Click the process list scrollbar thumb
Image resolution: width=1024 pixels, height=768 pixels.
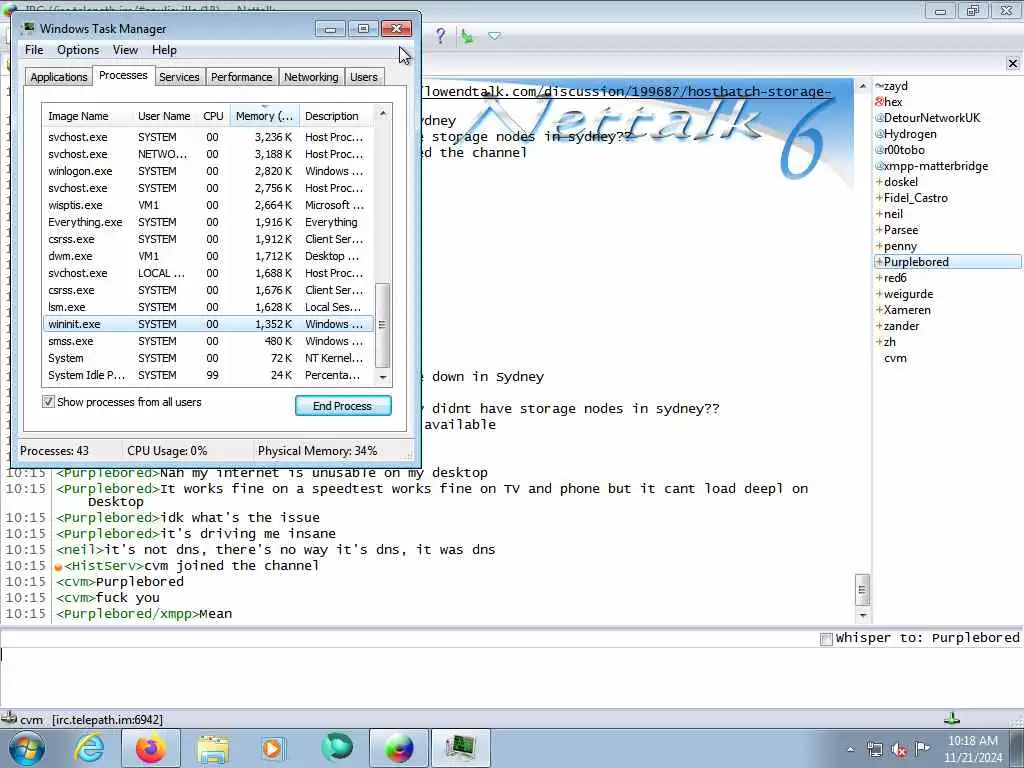[x=383, y=325]
